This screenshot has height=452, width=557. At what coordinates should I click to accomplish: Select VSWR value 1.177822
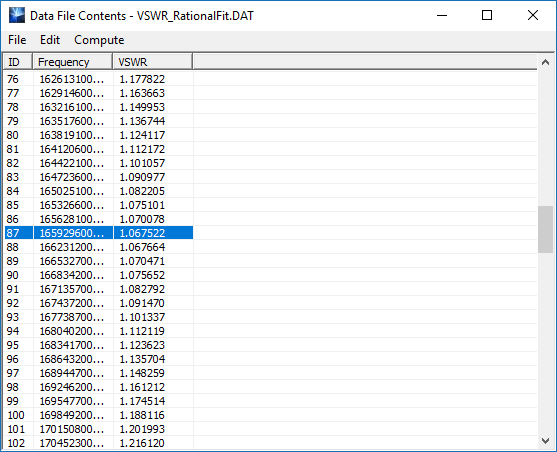tap(142, 79)
